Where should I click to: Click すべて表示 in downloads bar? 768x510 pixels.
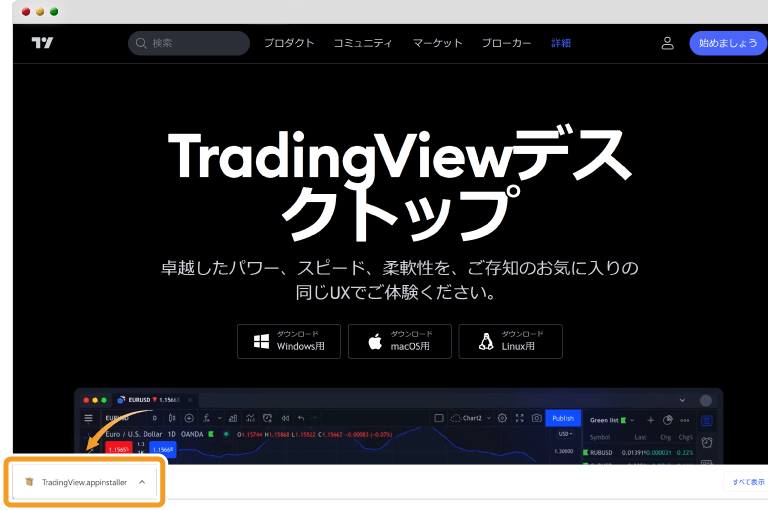pos(748,482)
